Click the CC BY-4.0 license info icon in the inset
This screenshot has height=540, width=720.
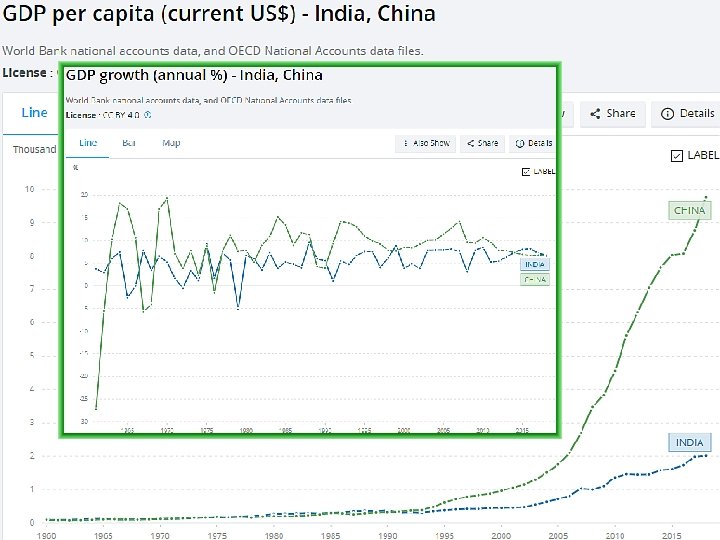[x=148, y=115]
